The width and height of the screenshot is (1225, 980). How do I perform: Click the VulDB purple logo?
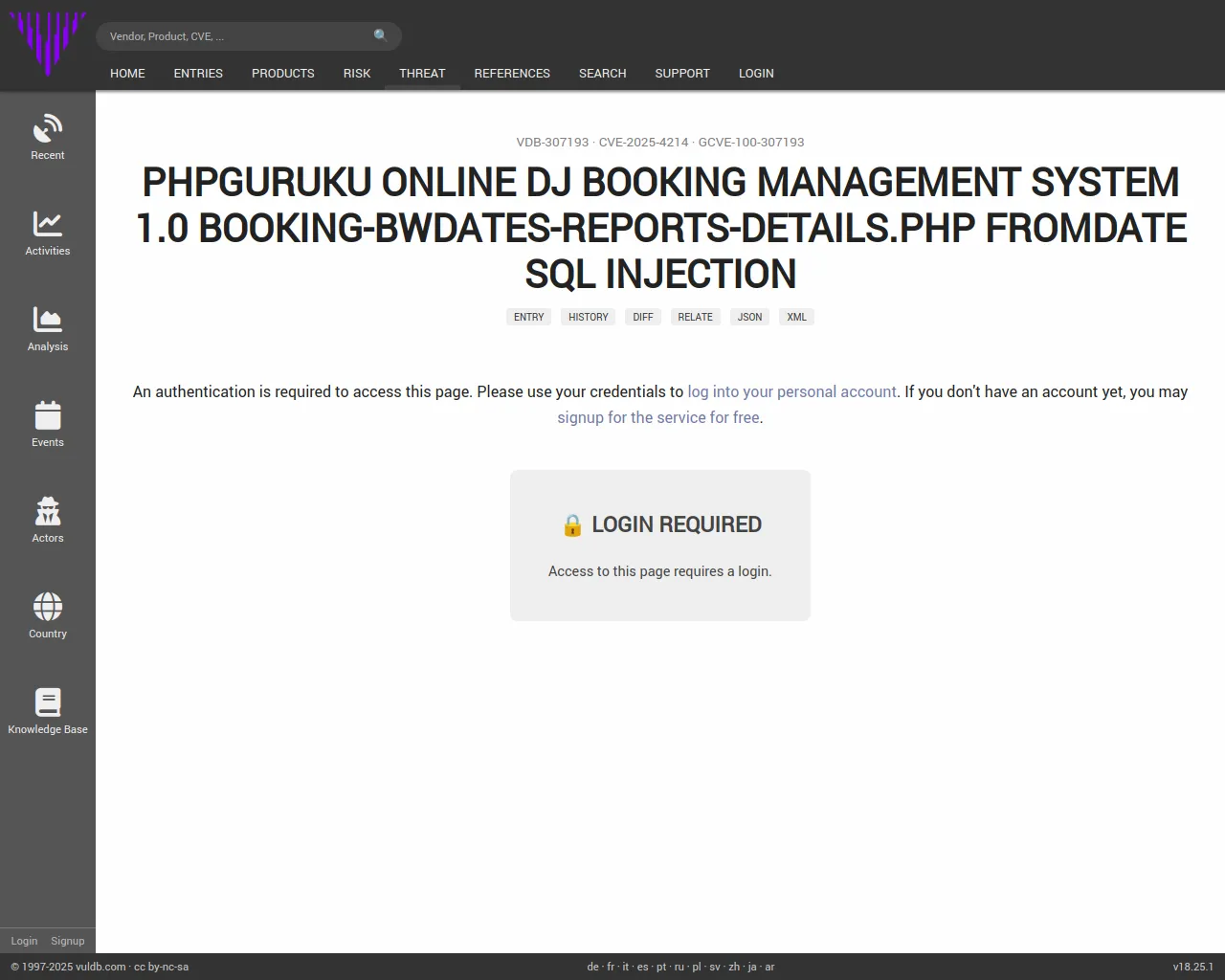[48, 43]
